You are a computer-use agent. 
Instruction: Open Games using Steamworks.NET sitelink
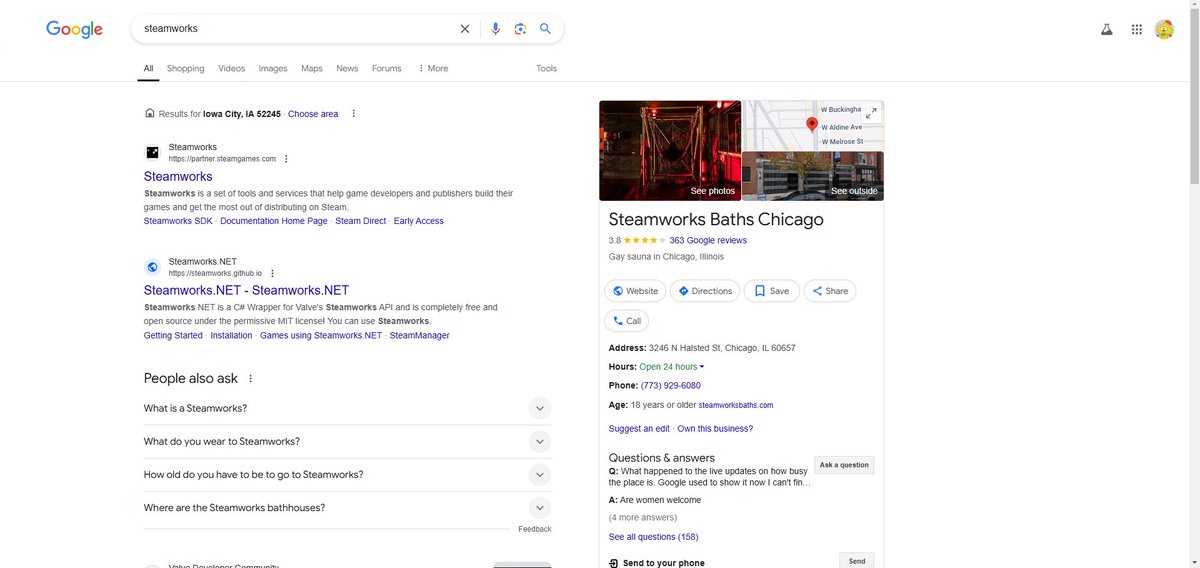[x=321, y=335]
